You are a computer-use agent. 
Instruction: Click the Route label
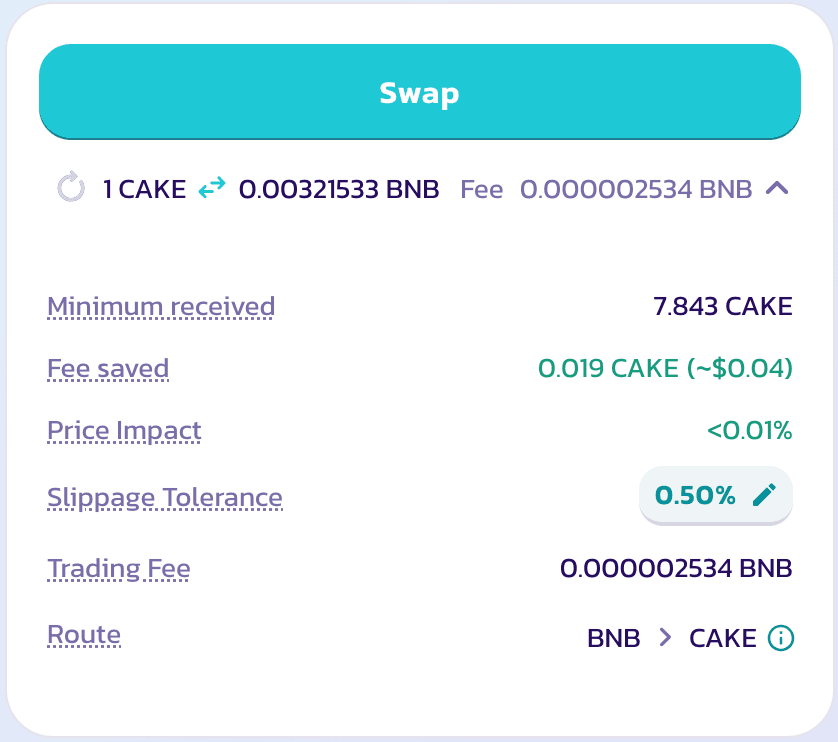coord(84,634)
